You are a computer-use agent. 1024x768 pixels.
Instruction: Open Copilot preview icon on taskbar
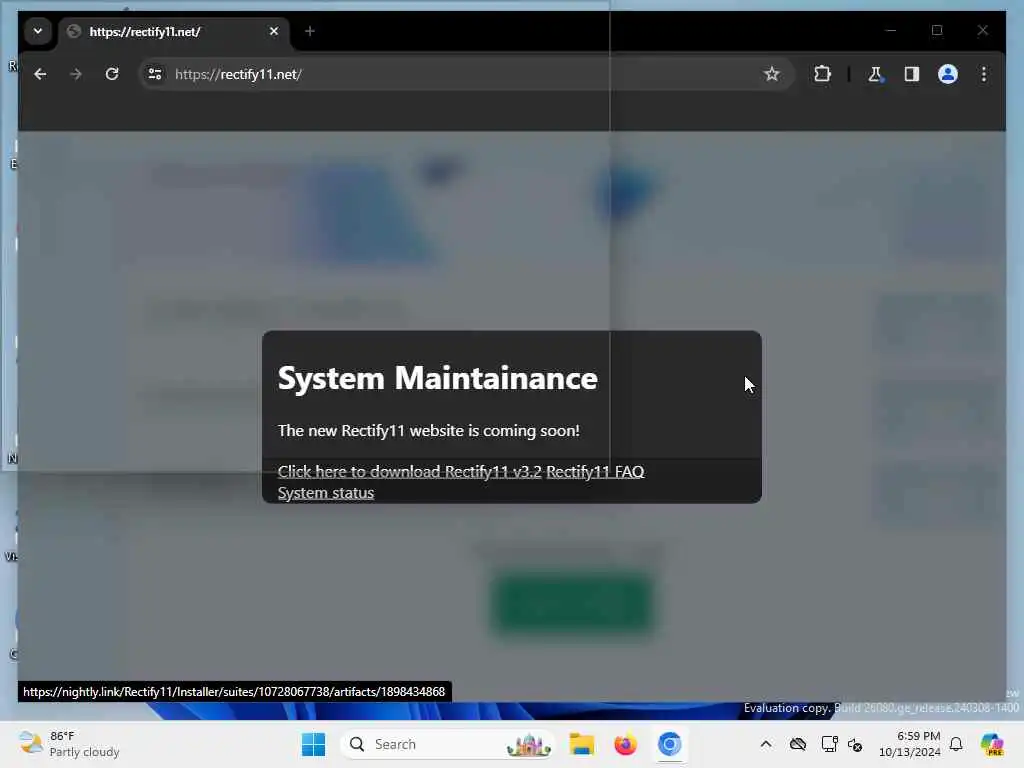(992, 744)
